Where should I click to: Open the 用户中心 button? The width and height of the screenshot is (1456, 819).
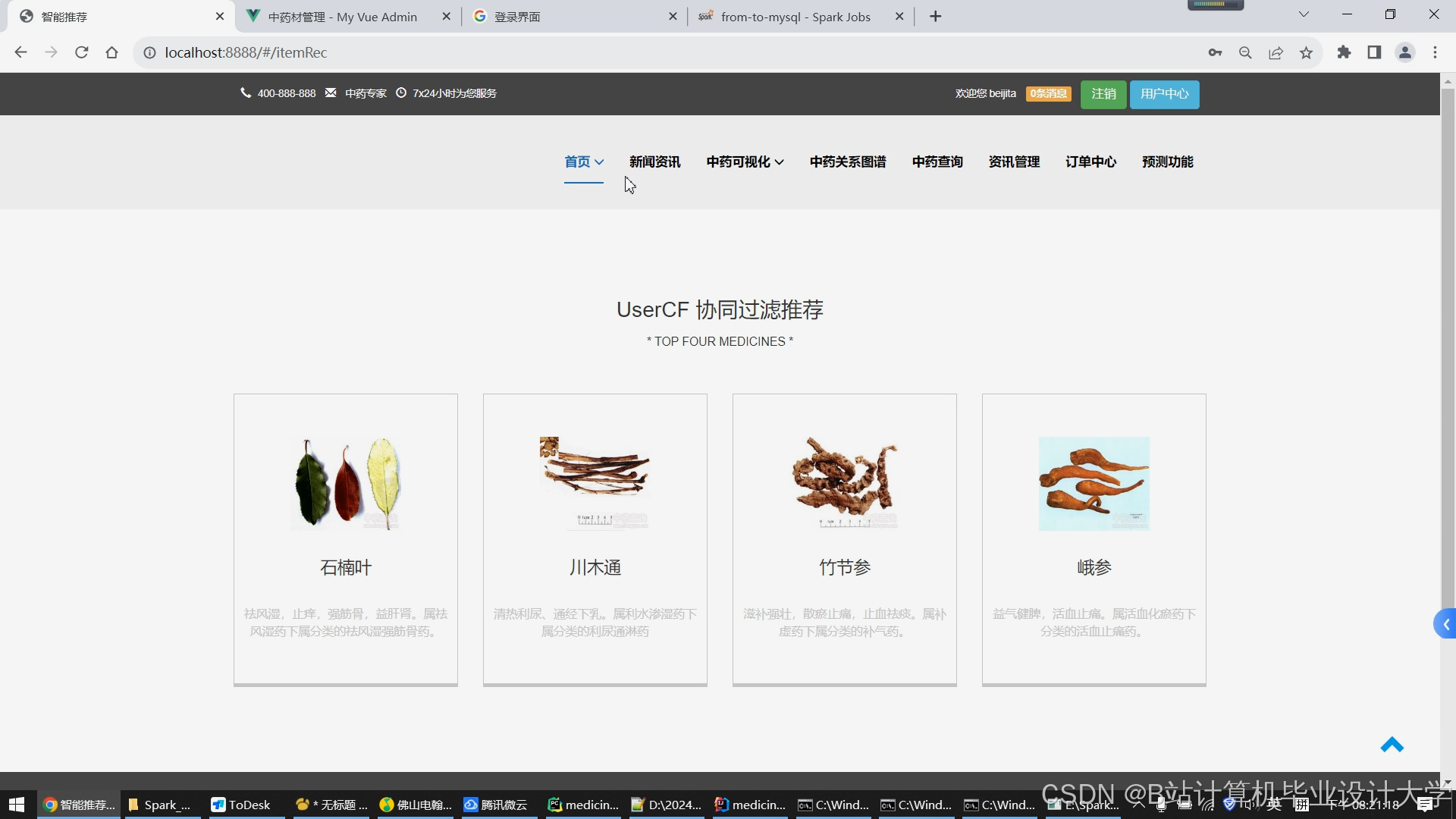(x=1164, y=94)
